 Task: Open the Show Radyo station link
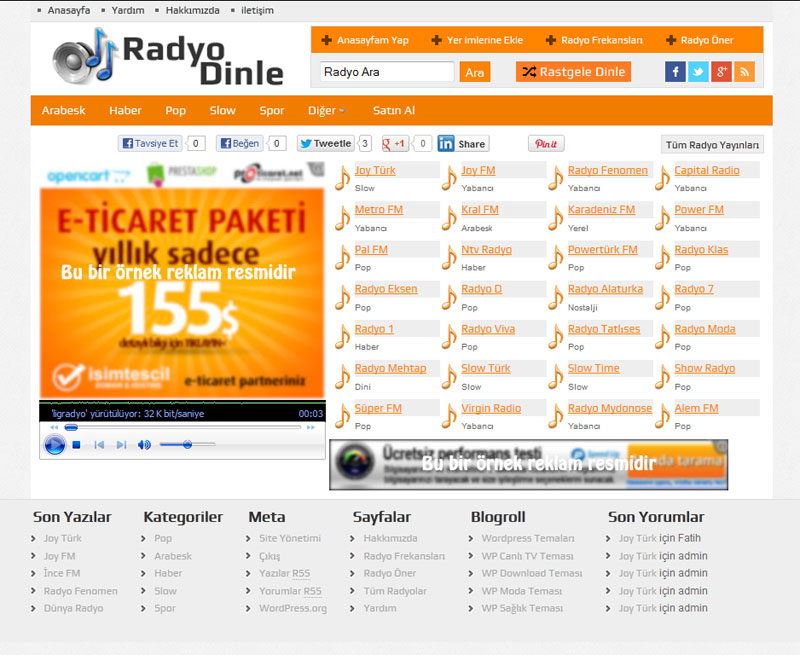[x=705, y=368]
